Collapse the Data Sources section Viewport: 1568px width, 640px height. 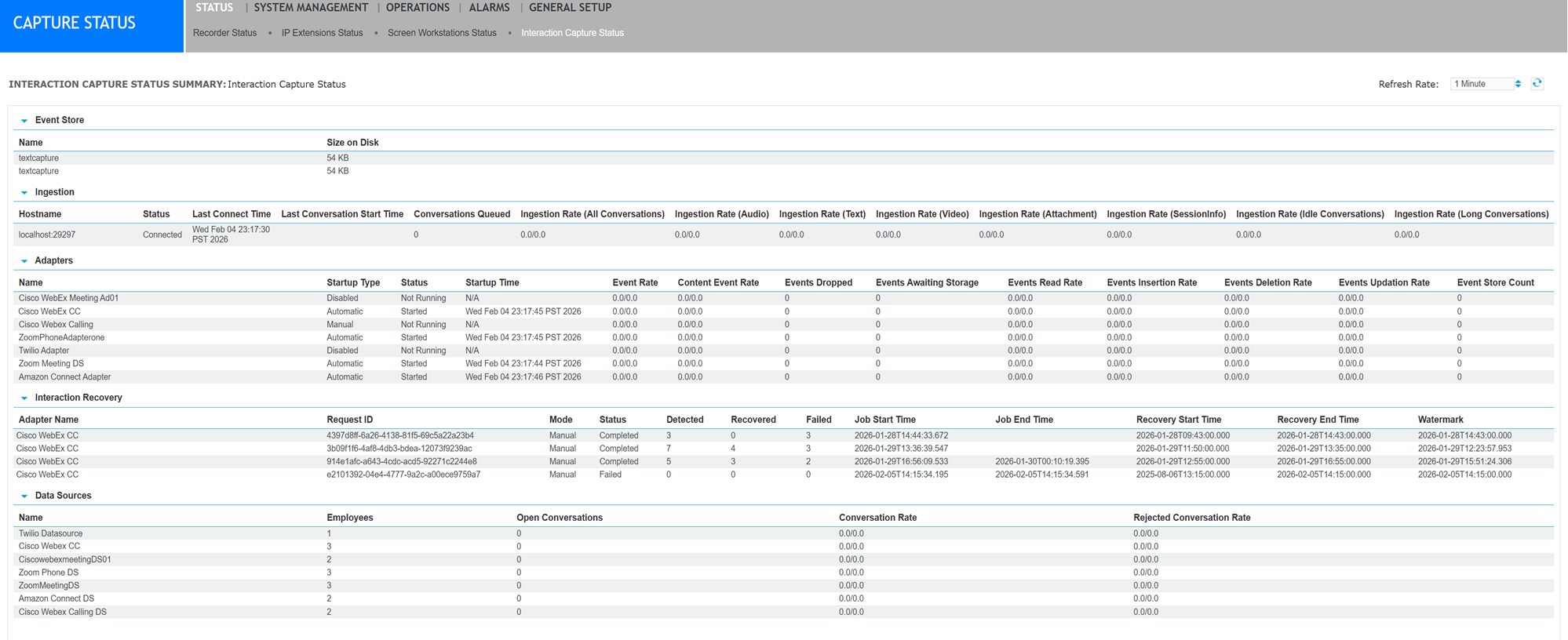click(x=24, y=496)
